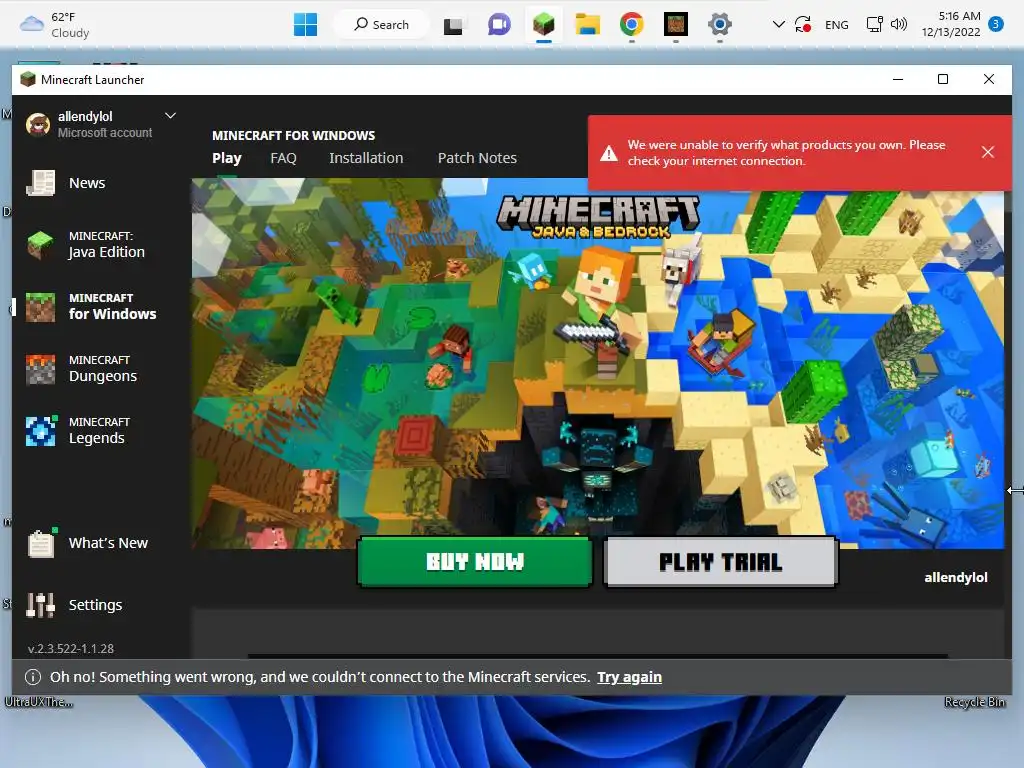Click MINECRAFT FOR WINDOWS heading
Viewport: 1024px width, 768px height.
(x=293, y=136)
